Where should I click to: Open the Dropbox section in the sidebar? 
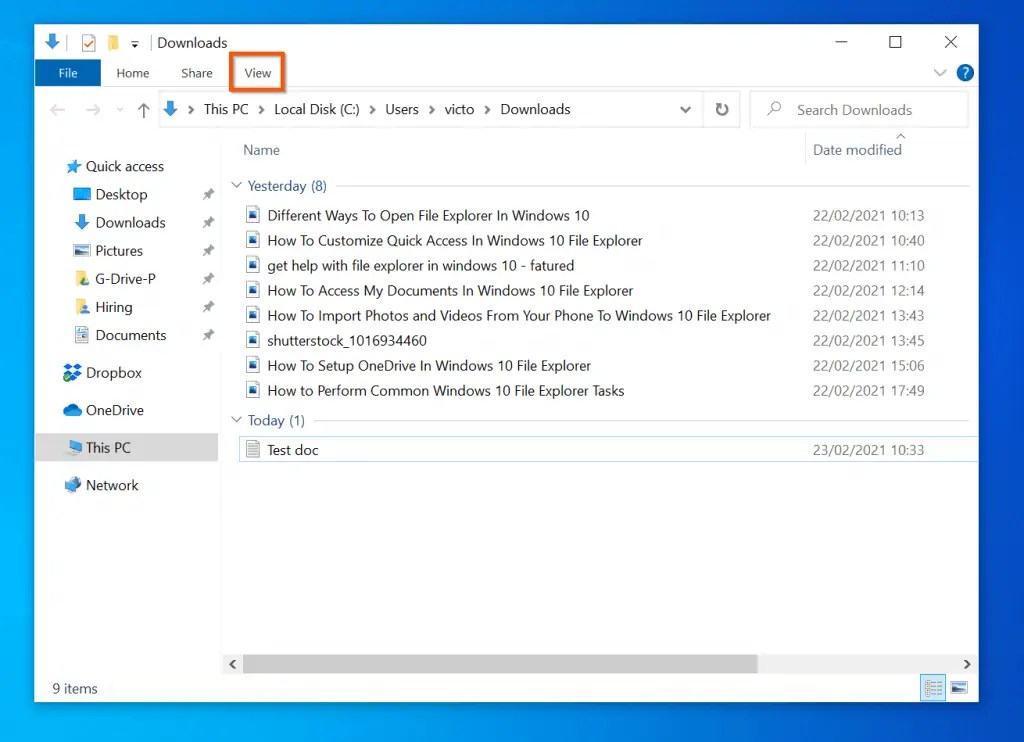[x=111, y=372]
